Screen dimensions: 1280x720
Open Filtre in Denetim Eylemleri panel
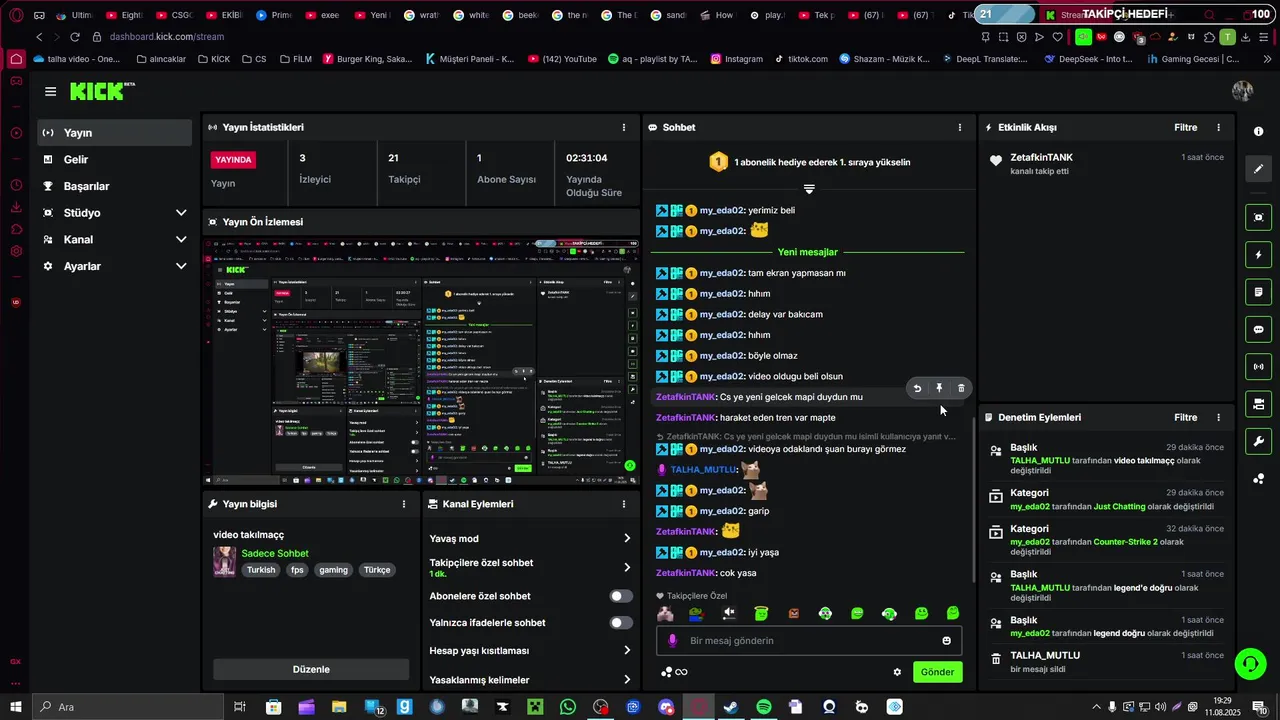coord(1185,417)
